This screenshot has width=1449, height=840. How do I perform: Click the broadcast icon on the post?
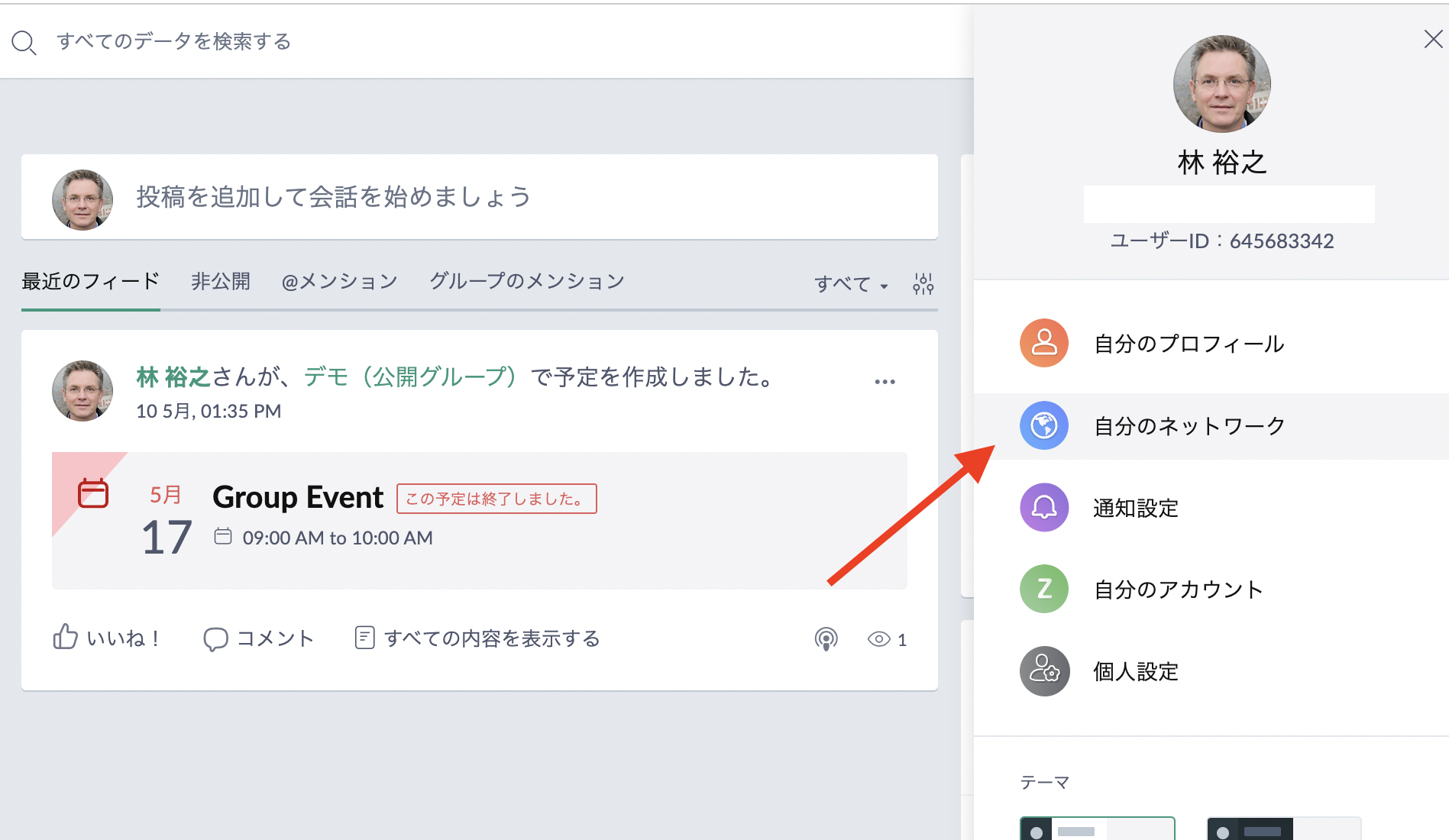point(826,638)
